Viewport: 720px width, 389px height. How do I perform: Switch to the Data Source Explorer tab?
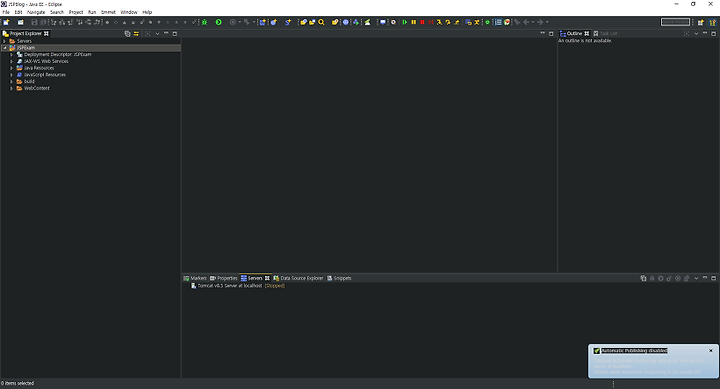click(298, 278)
